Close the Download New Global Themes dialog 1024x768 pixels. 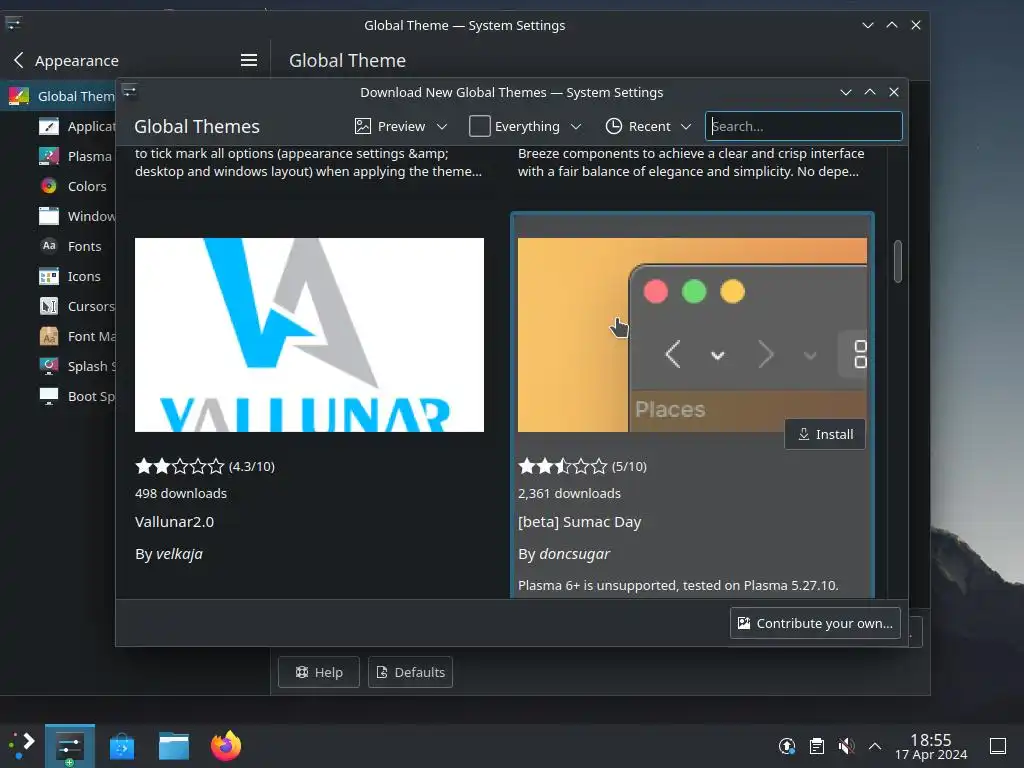point(894,92)
